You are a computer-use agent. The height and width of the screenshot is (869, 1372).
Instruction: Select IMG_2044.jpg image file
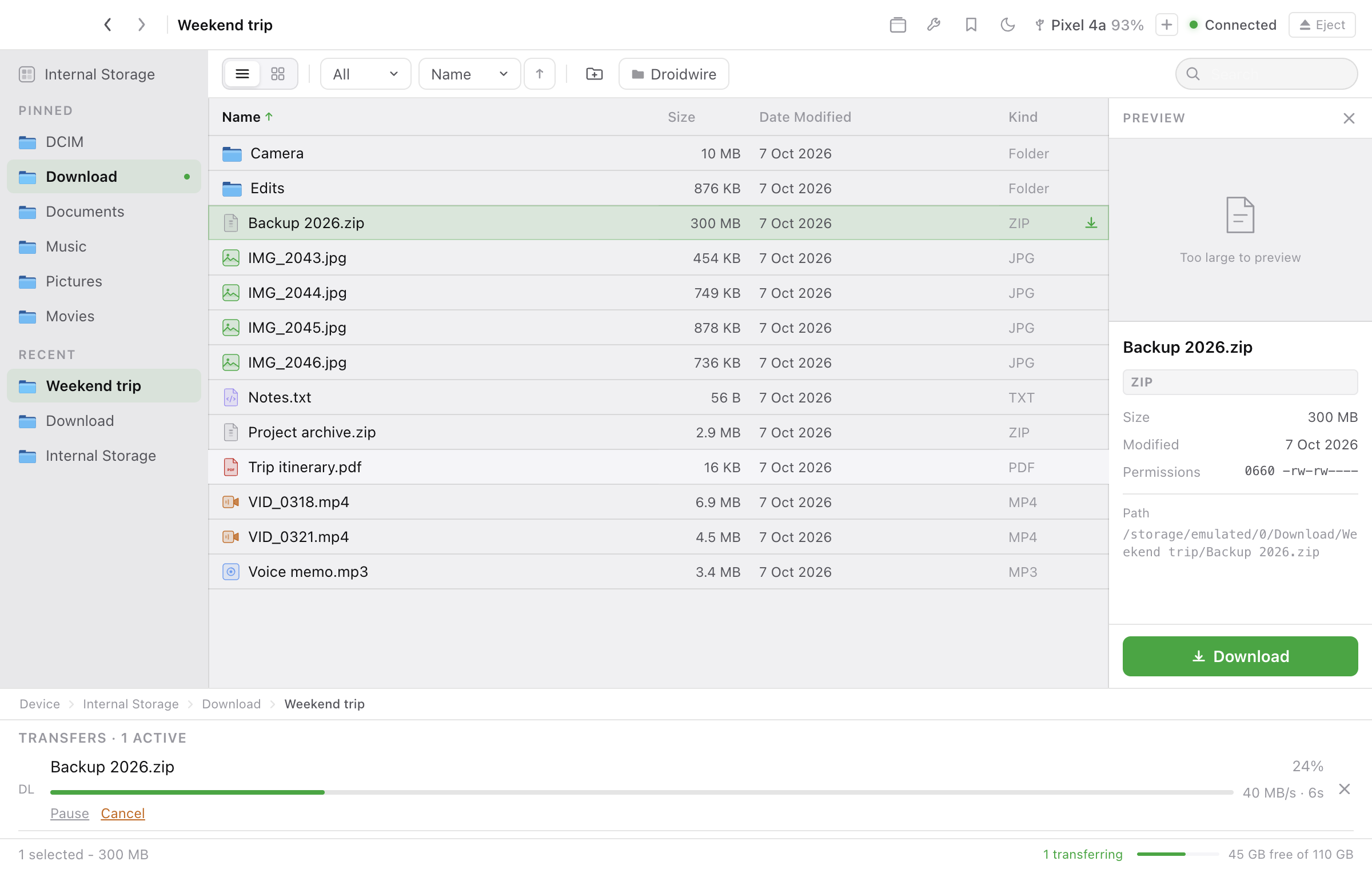tap(659, 293)
